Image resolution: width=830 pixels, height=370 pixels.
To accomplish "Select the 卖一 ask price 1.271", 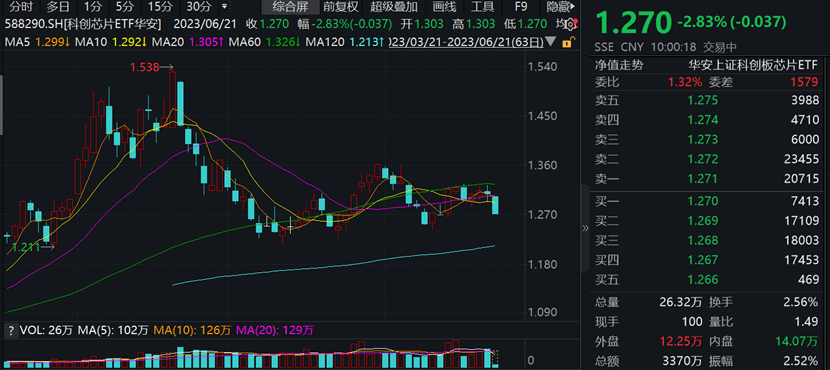I will coord(702,179).
